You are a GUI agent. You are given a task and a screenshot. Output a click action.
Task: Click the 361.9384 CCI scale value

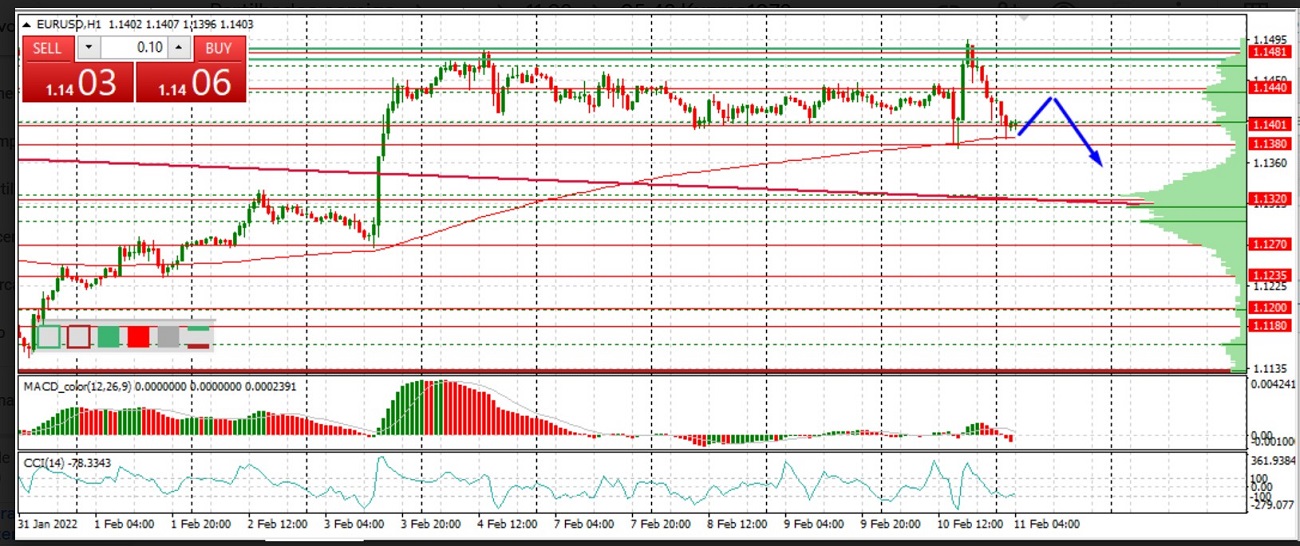[x=1273, y=461]
